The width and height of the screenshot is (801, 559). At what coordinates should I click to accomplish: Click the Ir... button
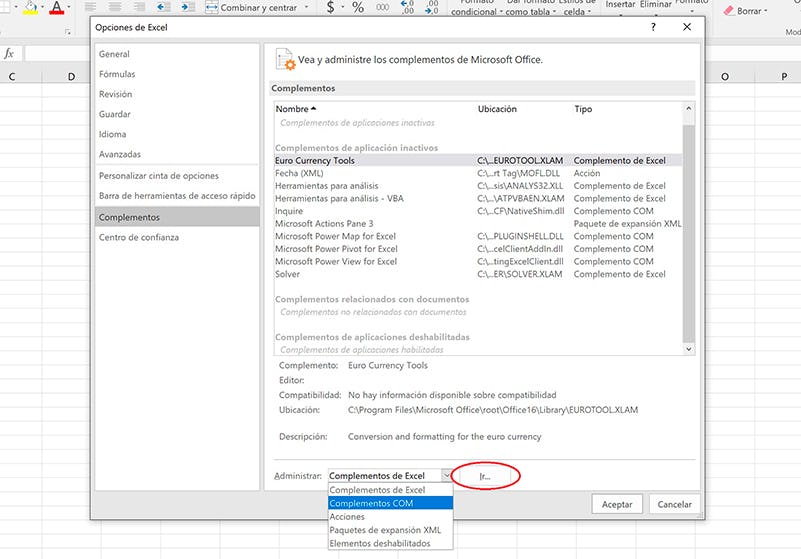[x=485, y=476]
